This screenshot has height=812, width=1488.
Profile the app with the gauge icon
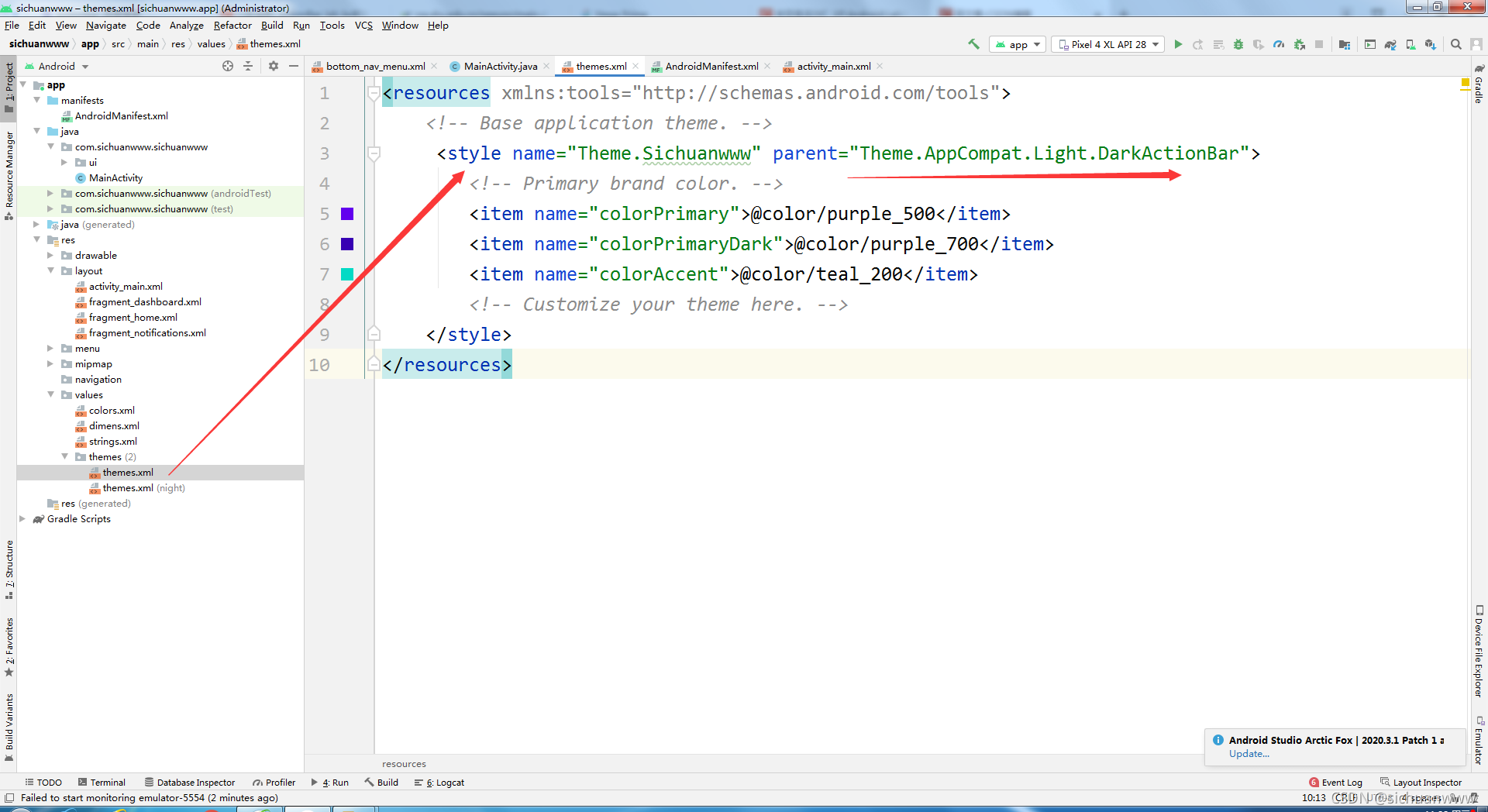[x=1279, y=45]
